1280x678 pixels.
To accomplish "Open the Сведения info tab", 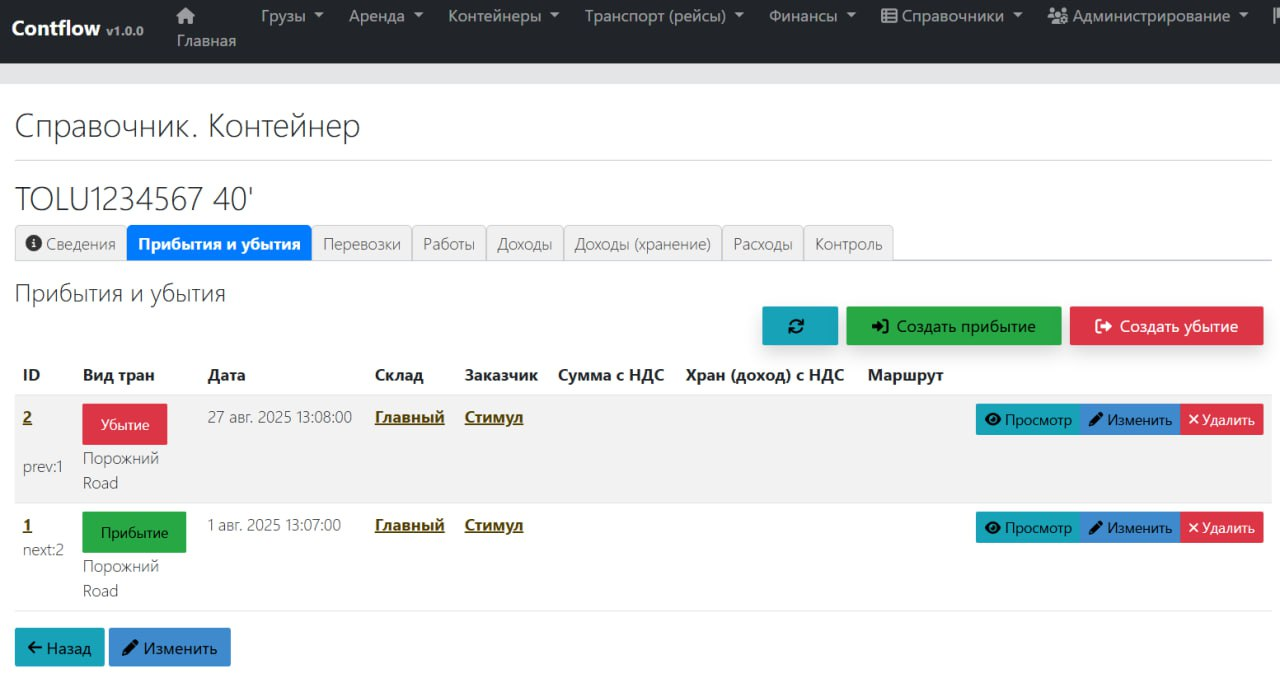I will tap(71, 244).
